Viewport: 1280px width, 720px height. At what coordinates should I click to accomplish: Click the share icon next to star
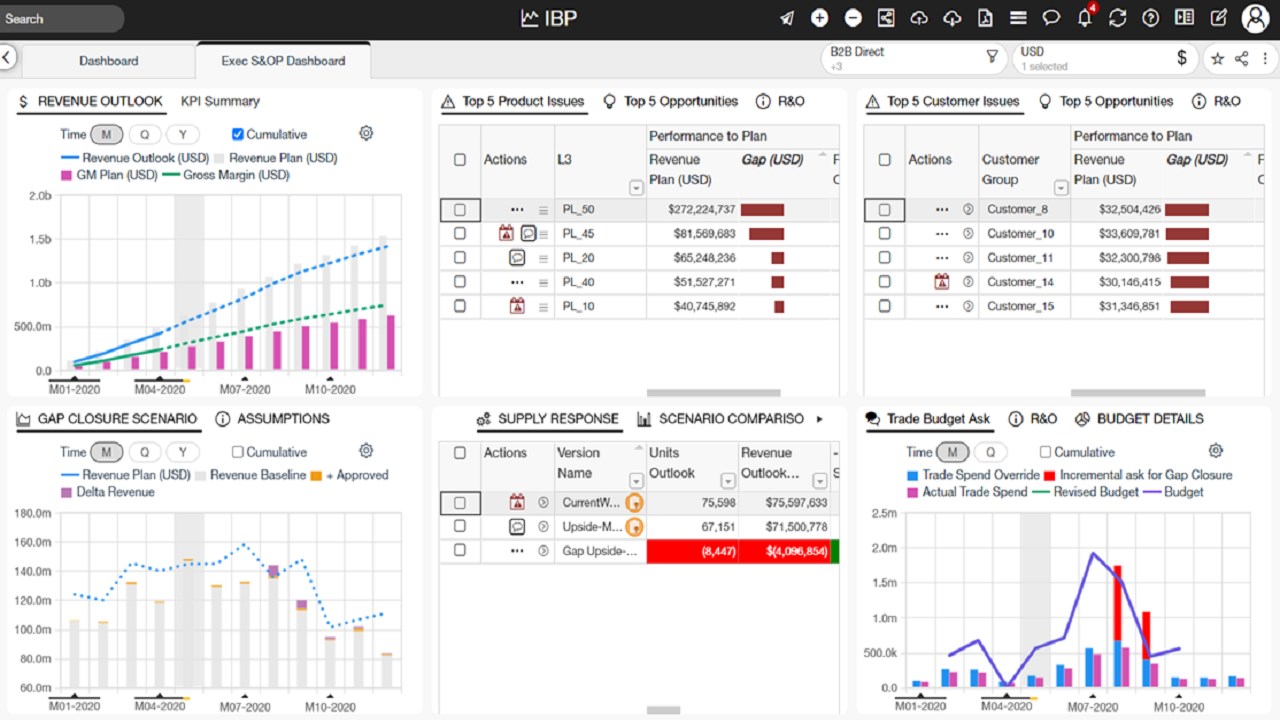(x=1242, y=59)
